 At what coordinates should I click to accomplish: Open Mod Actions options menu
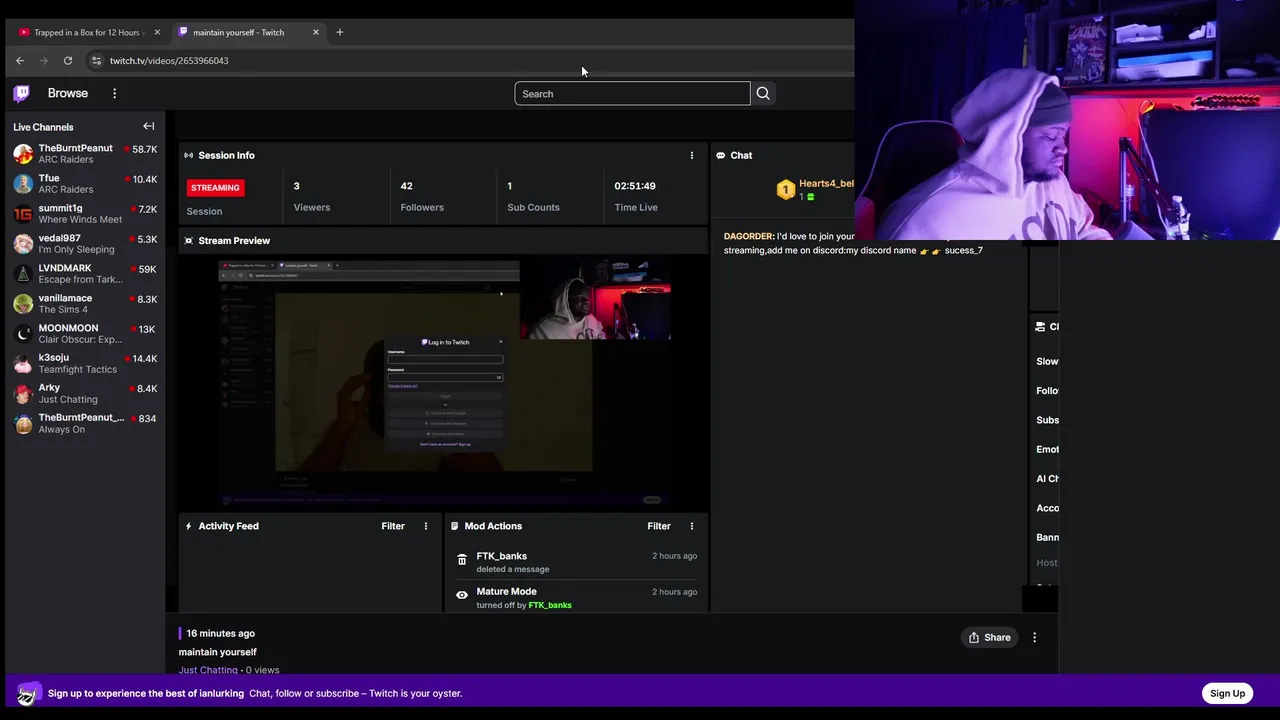click(x=691, y=526)
